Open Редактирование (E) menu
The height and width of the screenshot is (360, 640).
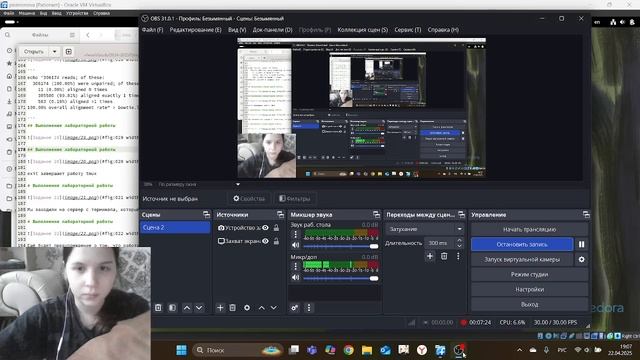pyautogui.click(x=196, y=30)
